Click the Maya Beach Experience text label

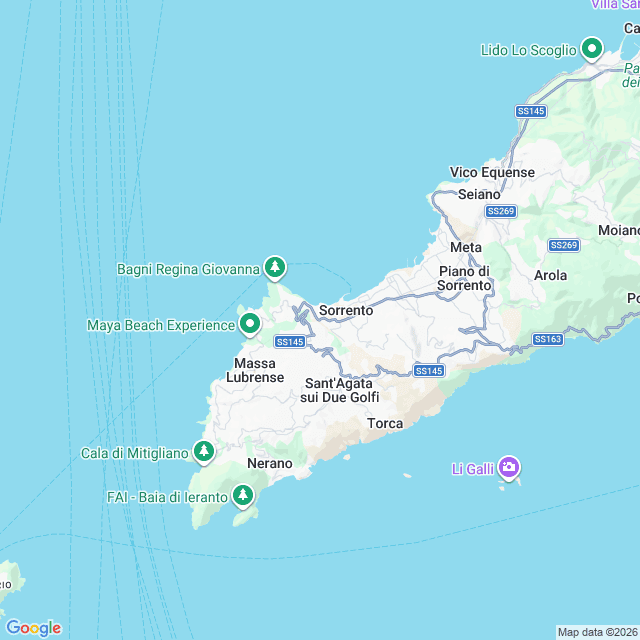pos(161,325)
